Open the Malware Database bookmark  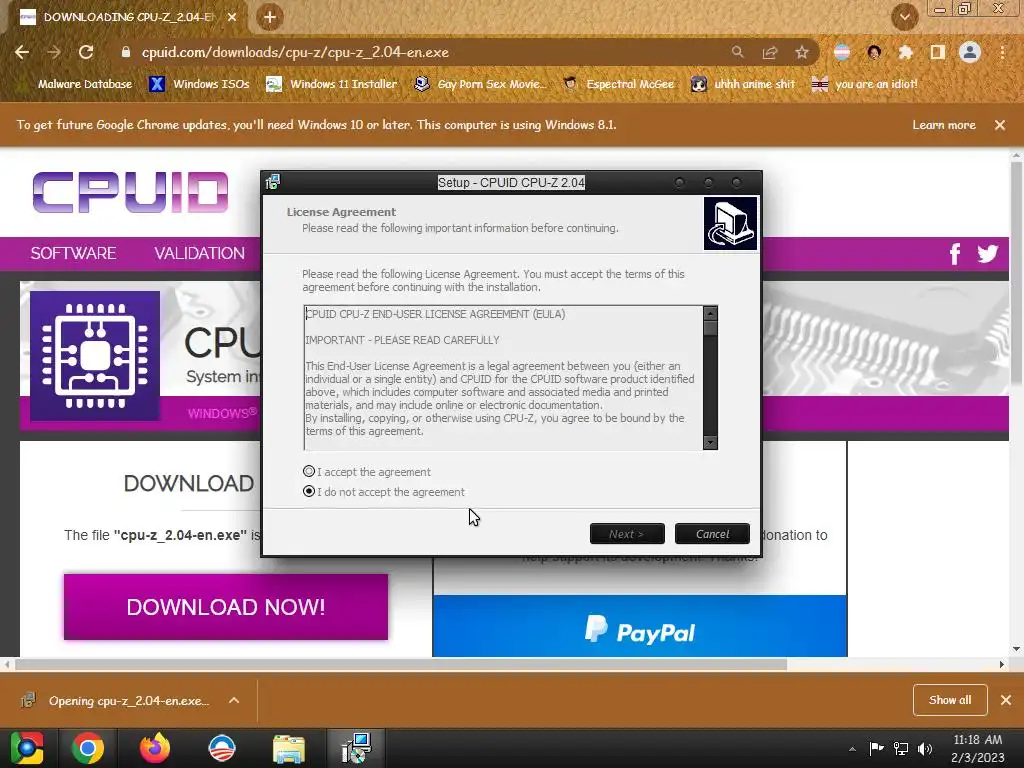pyautogui.click(x=76, y=84)
